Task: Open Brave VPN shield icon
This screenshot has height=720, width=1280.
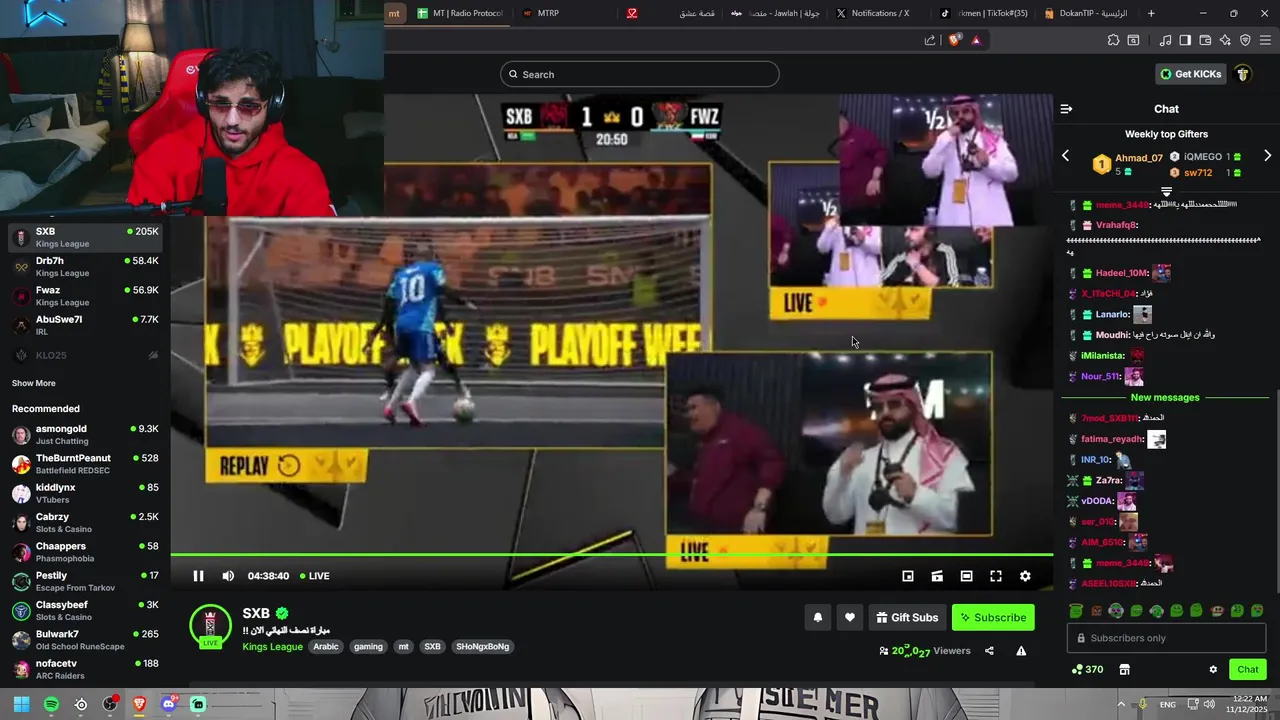Action: click(x=1245, y=40)
